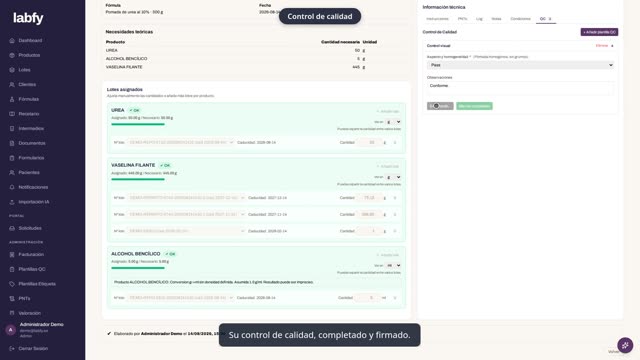Click the Observaciones text field containing Conforme
The width and height of the screenshot is (640, 360).
[x=520, y=89]
